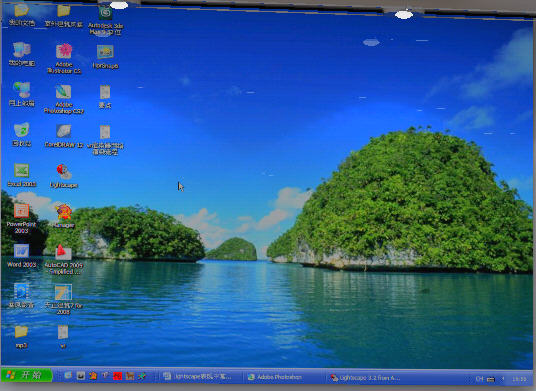This screenshot has width=536, height=391.
Task: Open the Adobe Illustrator CS desktop icon
Action: click(x=64, y=58)
